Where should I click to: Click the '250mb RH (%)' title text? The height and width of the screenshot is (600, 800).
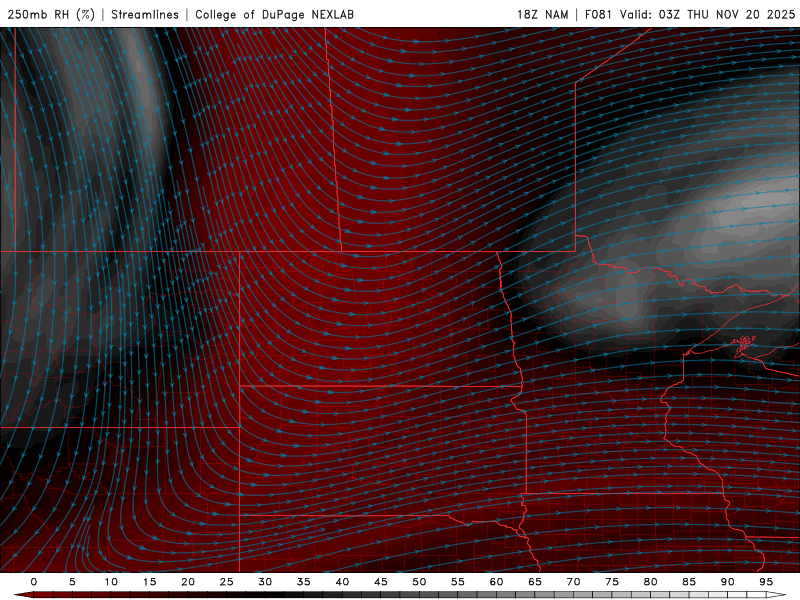click(x=51, y=14)
